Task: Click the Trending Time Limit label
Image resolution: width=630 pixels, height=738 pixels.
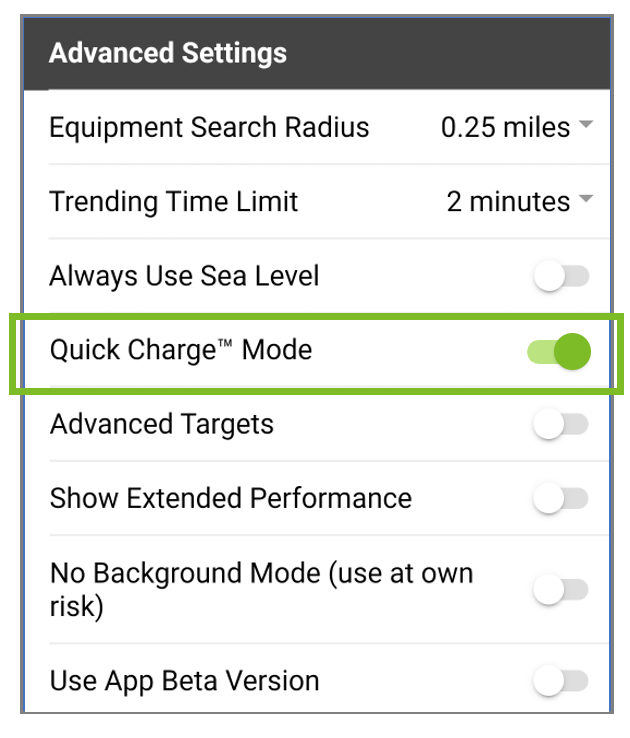Action: [x=174, y=201]
